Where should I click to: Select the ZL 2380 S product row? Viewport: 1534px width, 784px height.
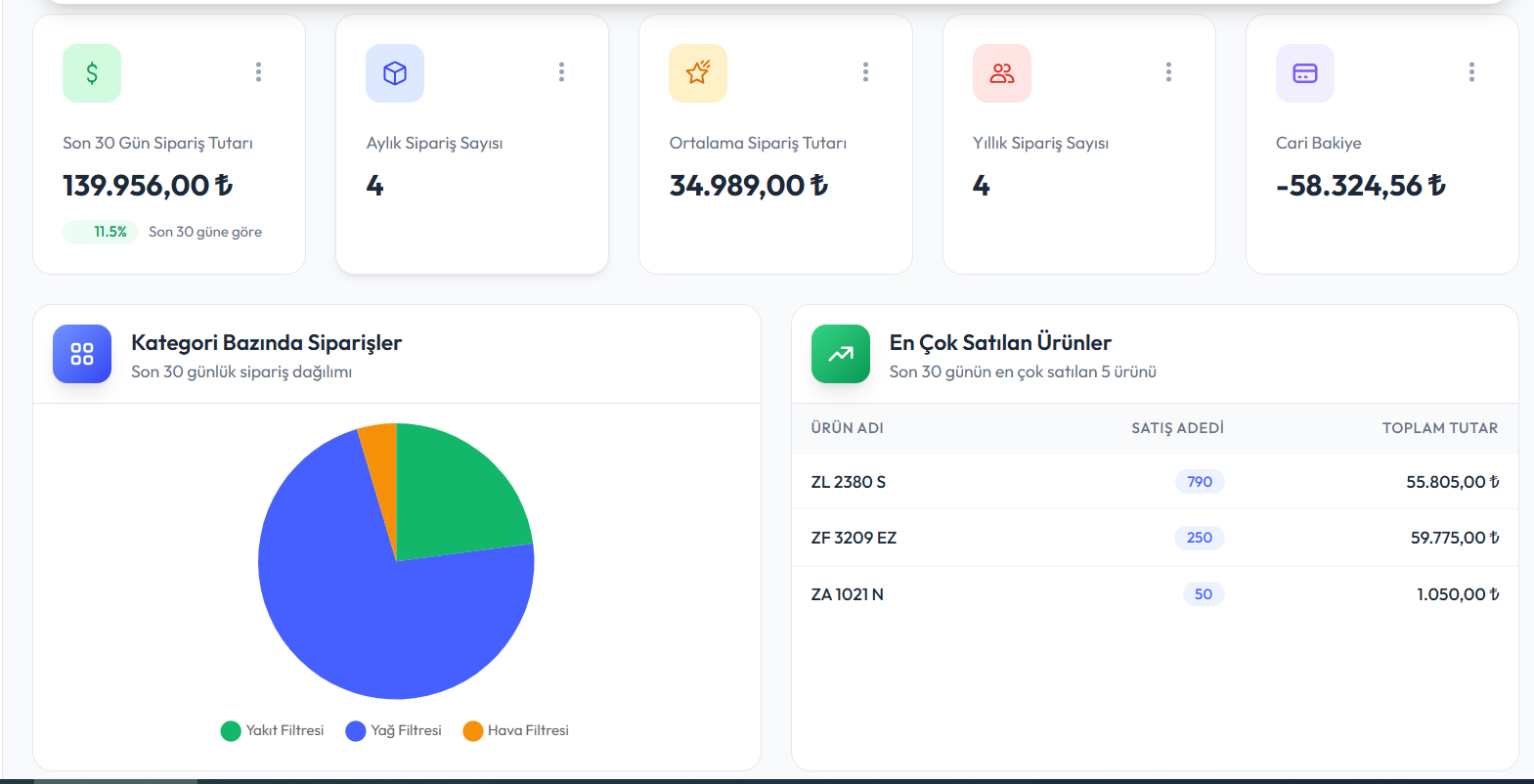(x=1155, y=482)
